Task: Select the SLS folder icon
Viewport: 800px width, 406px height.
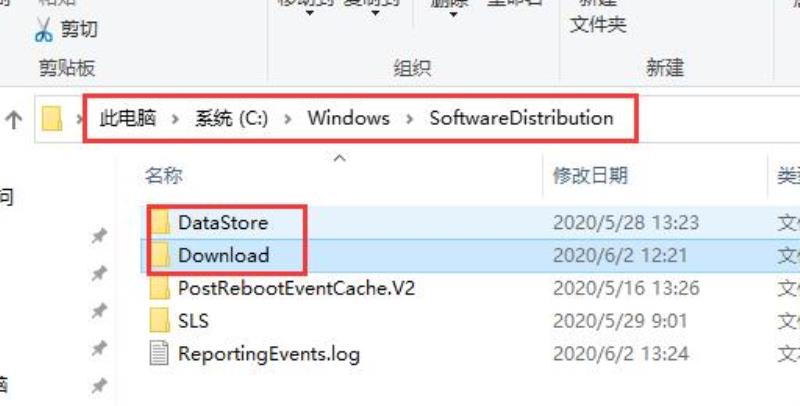Action: coord(160,320)
